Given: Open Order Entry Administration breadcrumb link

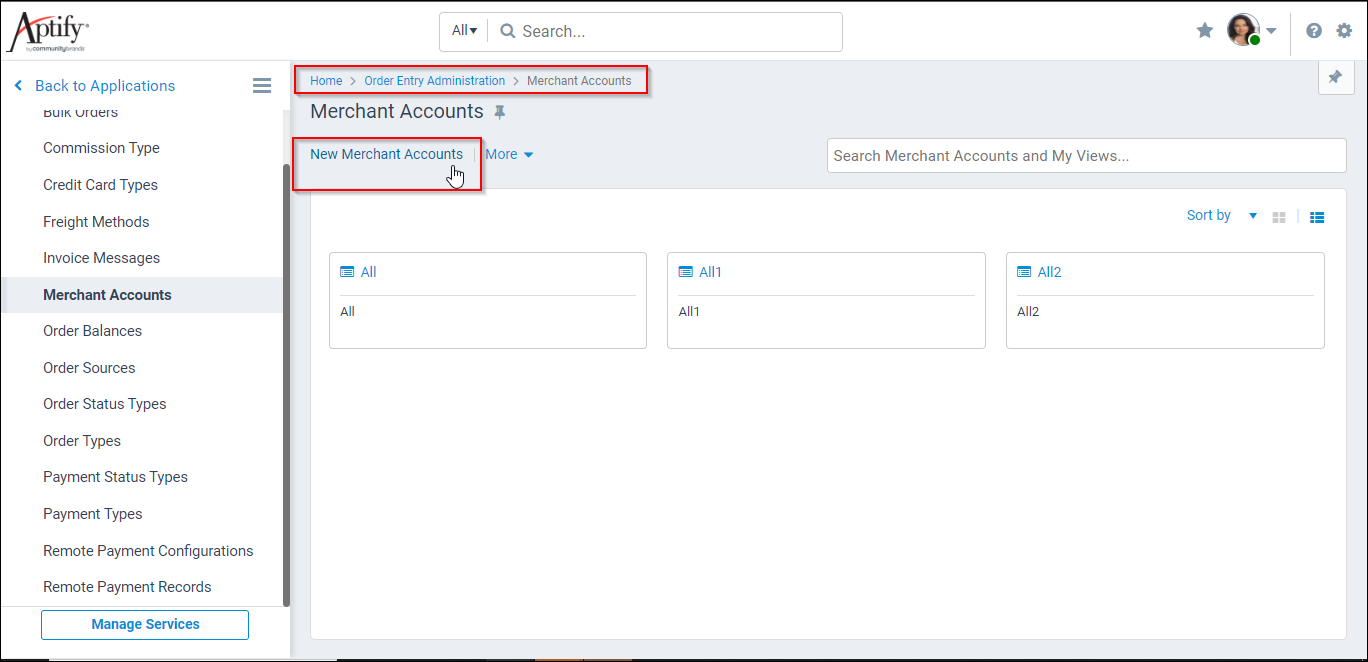Looking at the screenshot, I should point(434,80).
